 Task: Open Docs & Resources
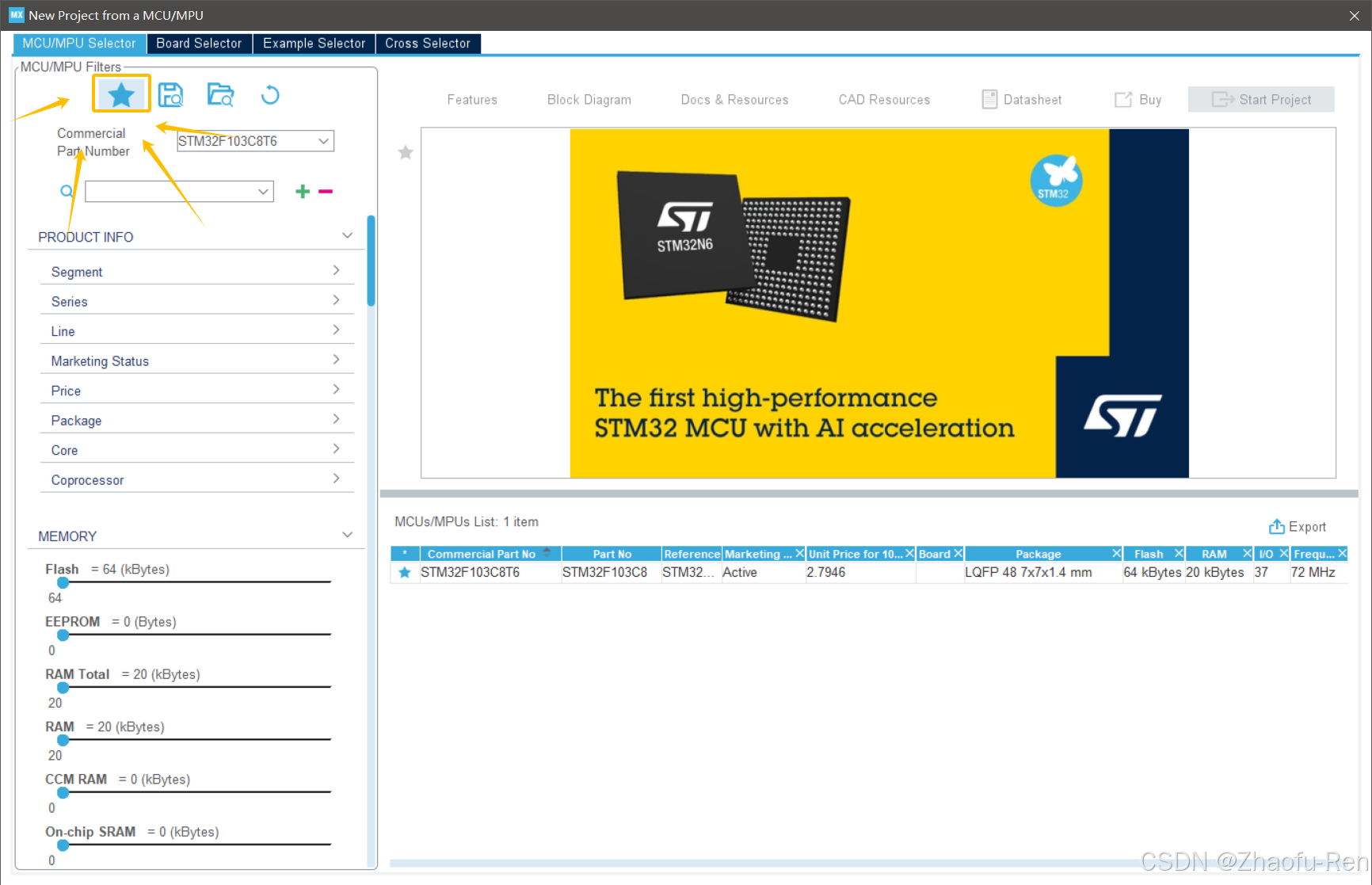(x=735, y=100)
